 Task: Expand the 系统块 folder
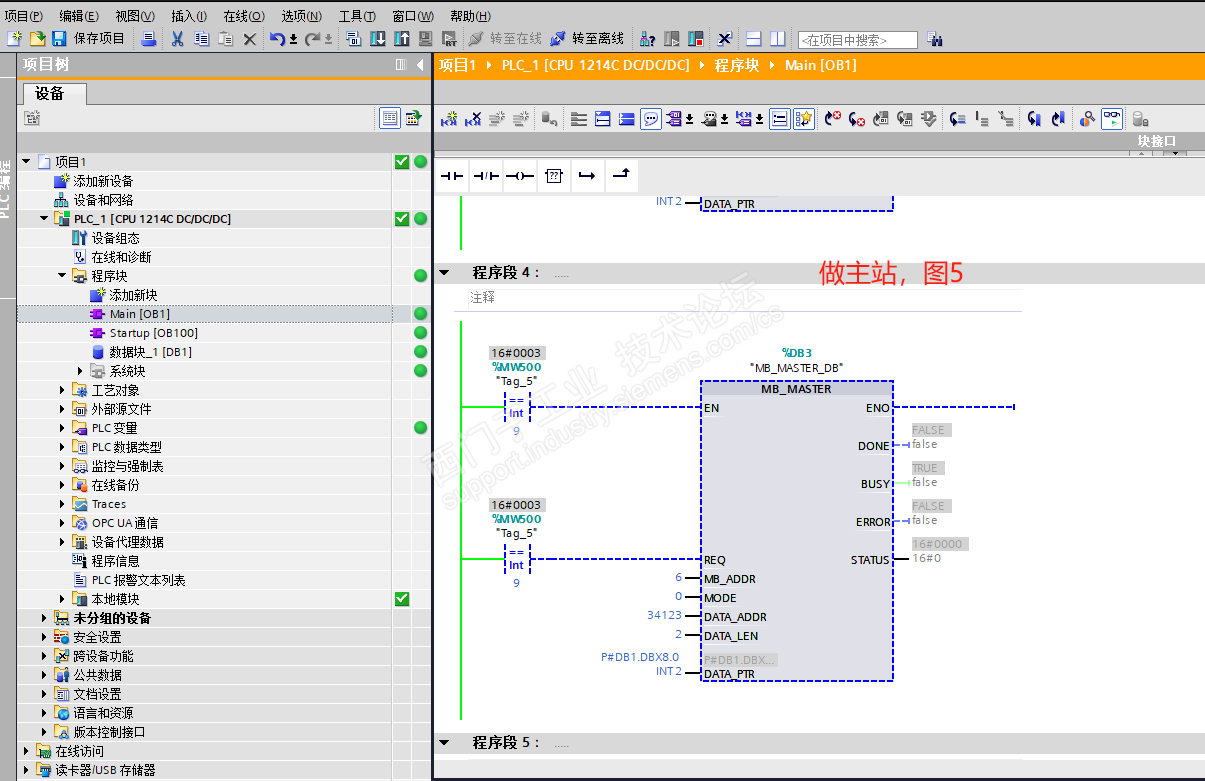81,371
